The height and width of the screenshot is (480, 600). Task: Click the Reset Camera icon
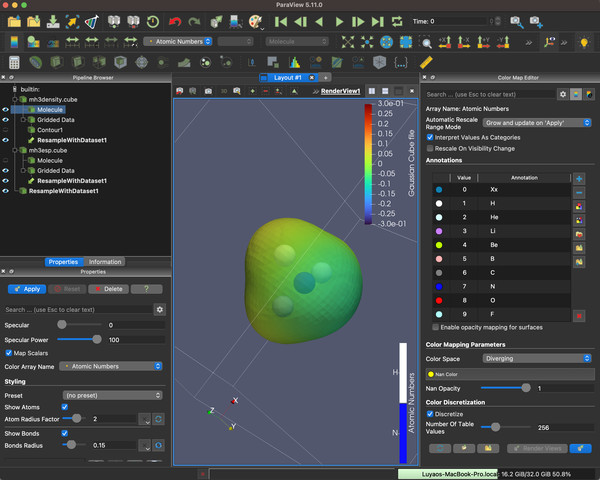tap(347, 42)
